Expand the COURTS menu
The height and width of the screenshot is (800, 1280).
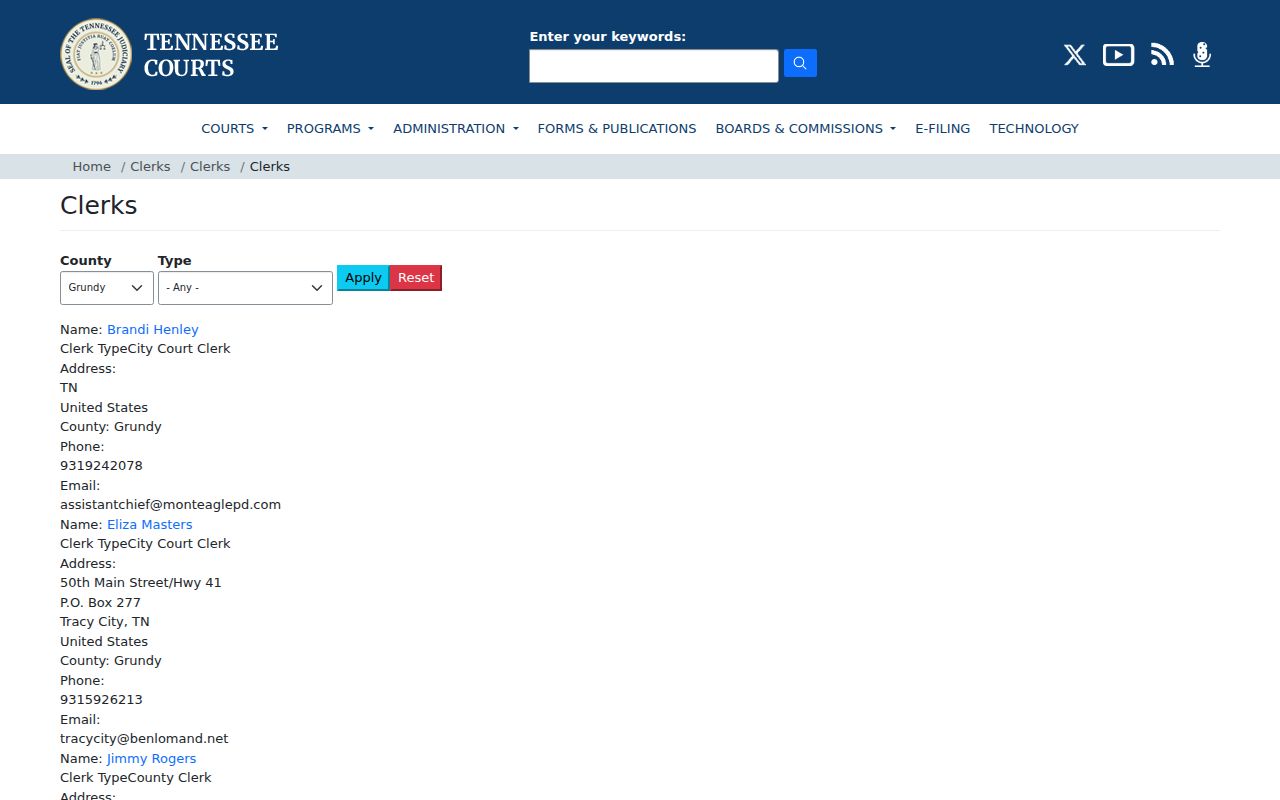pyautogui.click(x=234, y=128)
